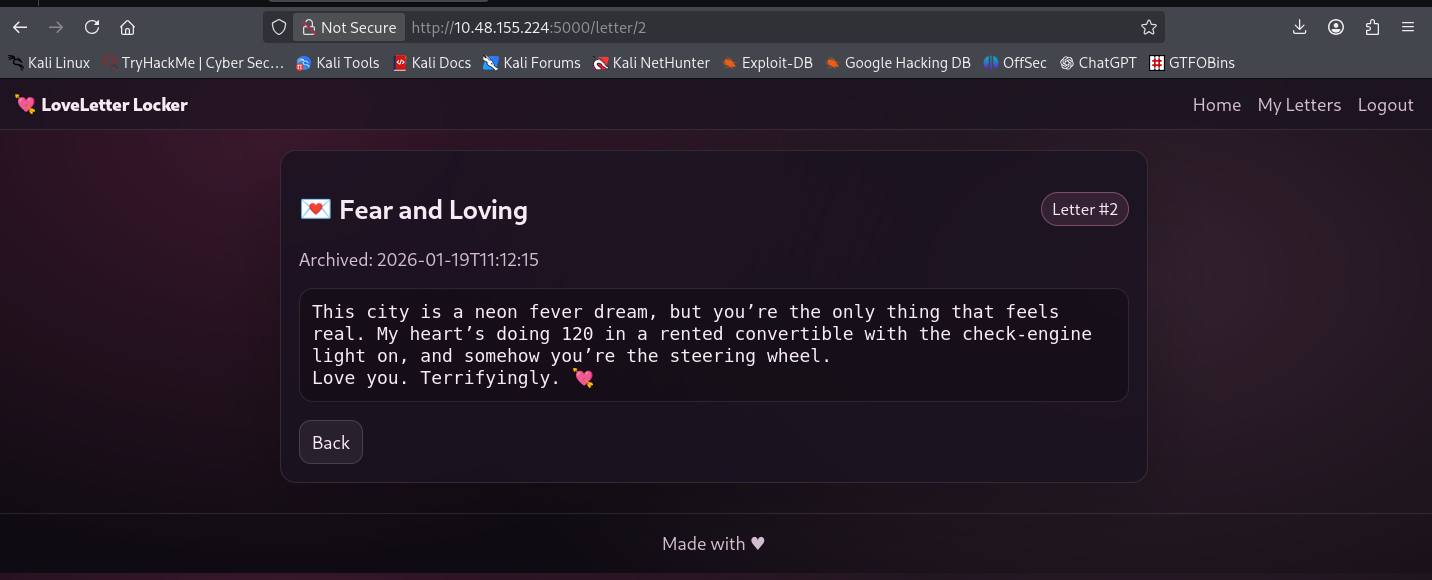
Task: Click the tracking protection shield icon
Action: (279, 27)
